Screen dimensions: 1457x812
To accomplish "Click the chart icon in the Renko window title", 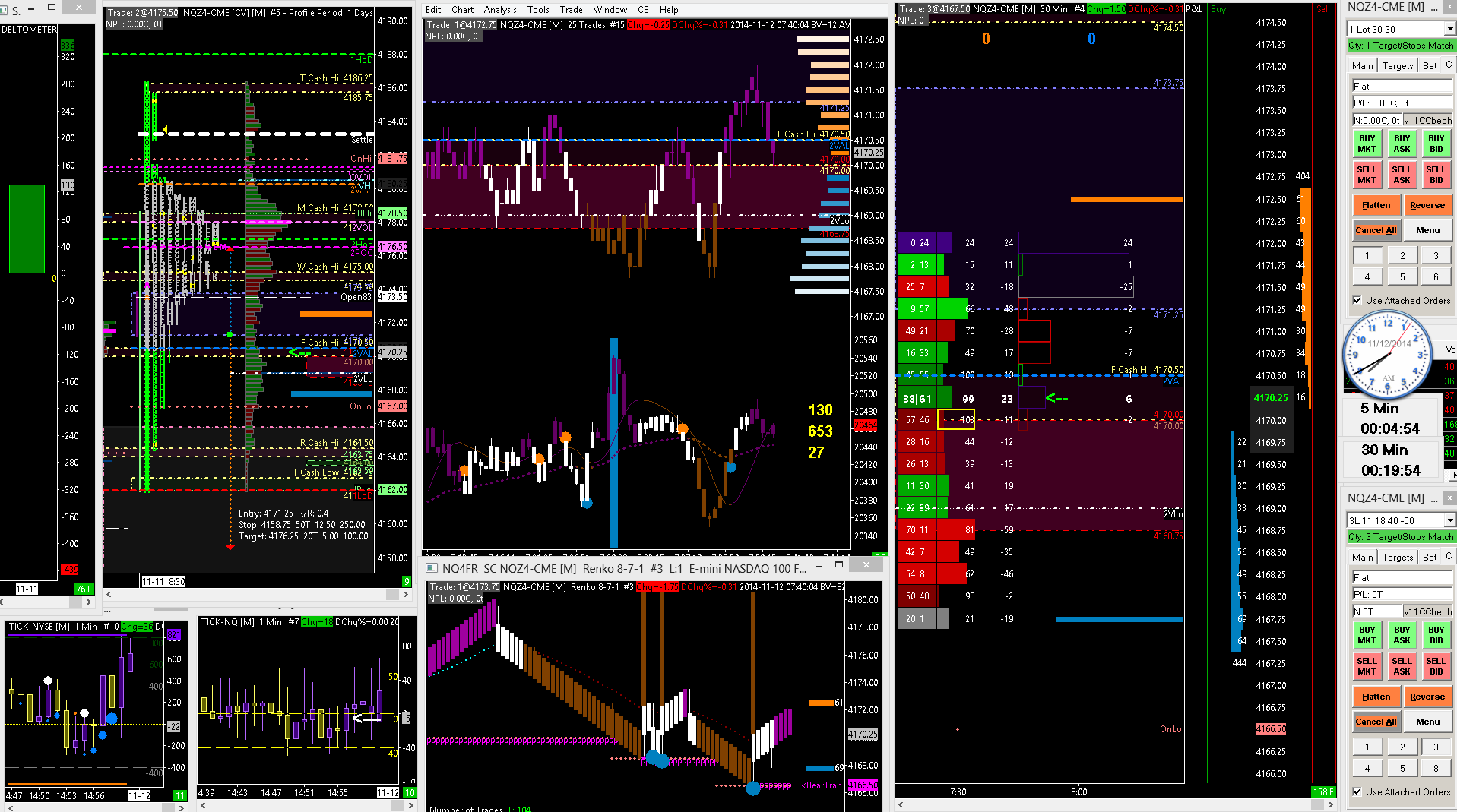I will click(x=432, y=568).
